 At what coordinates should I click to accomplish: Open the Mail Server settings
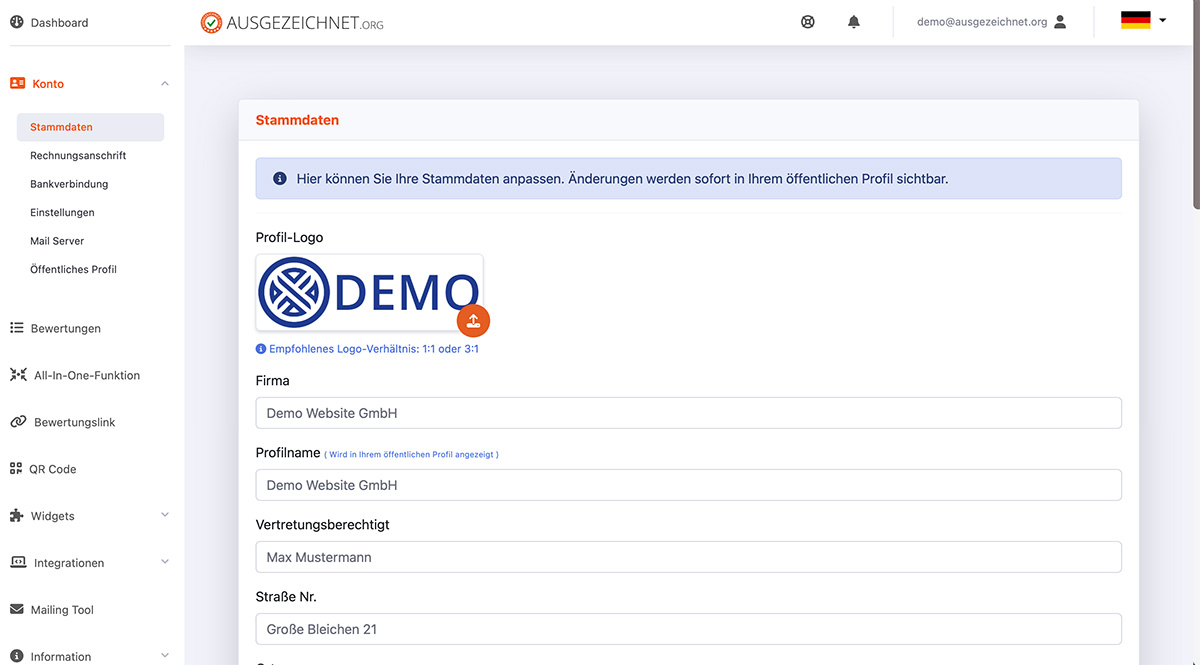pos(57,241)
